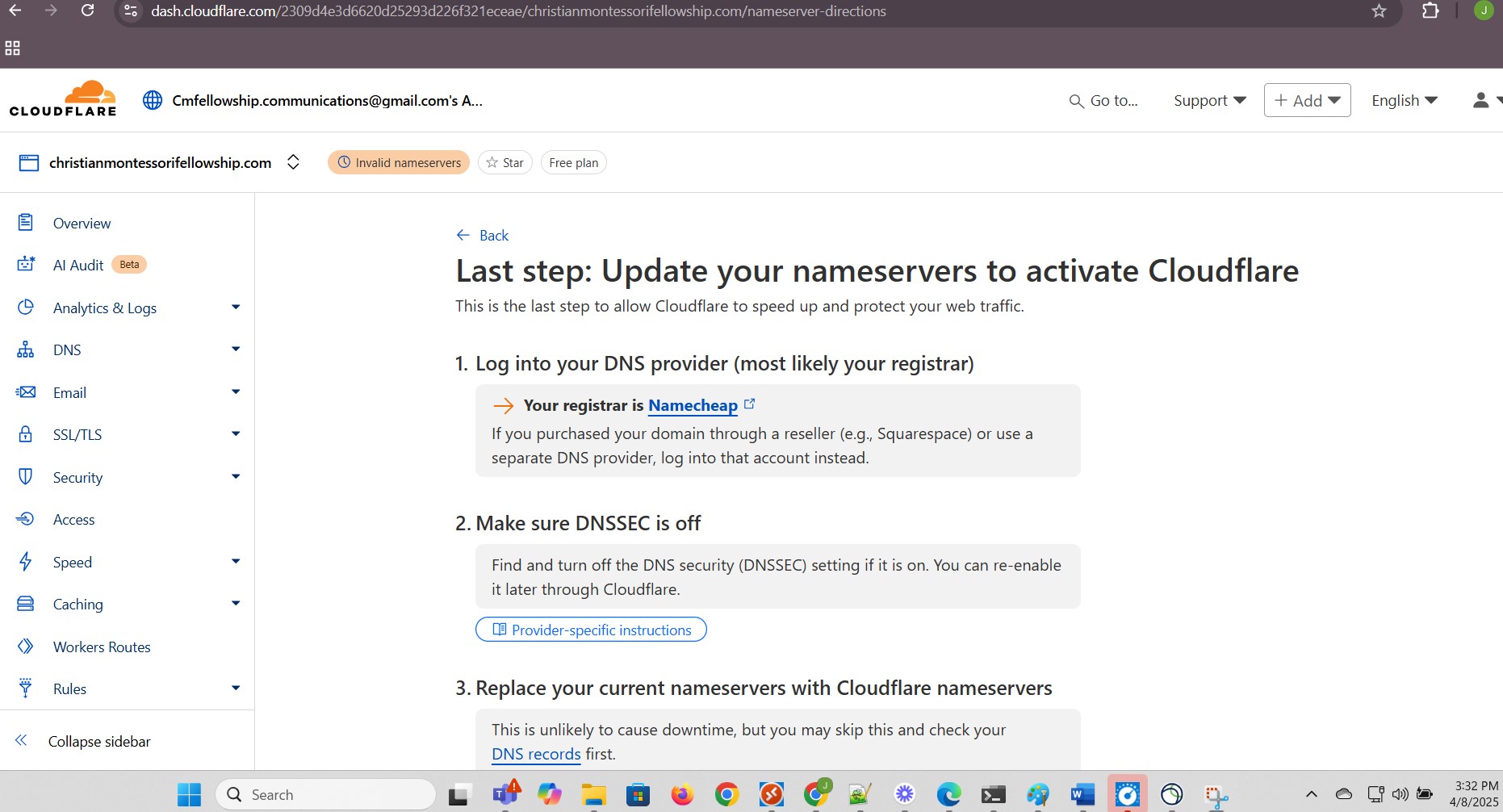Screen dimensions: 1503x812
Task: Expand the DNS sidebar section
Action: click(236, 349)
